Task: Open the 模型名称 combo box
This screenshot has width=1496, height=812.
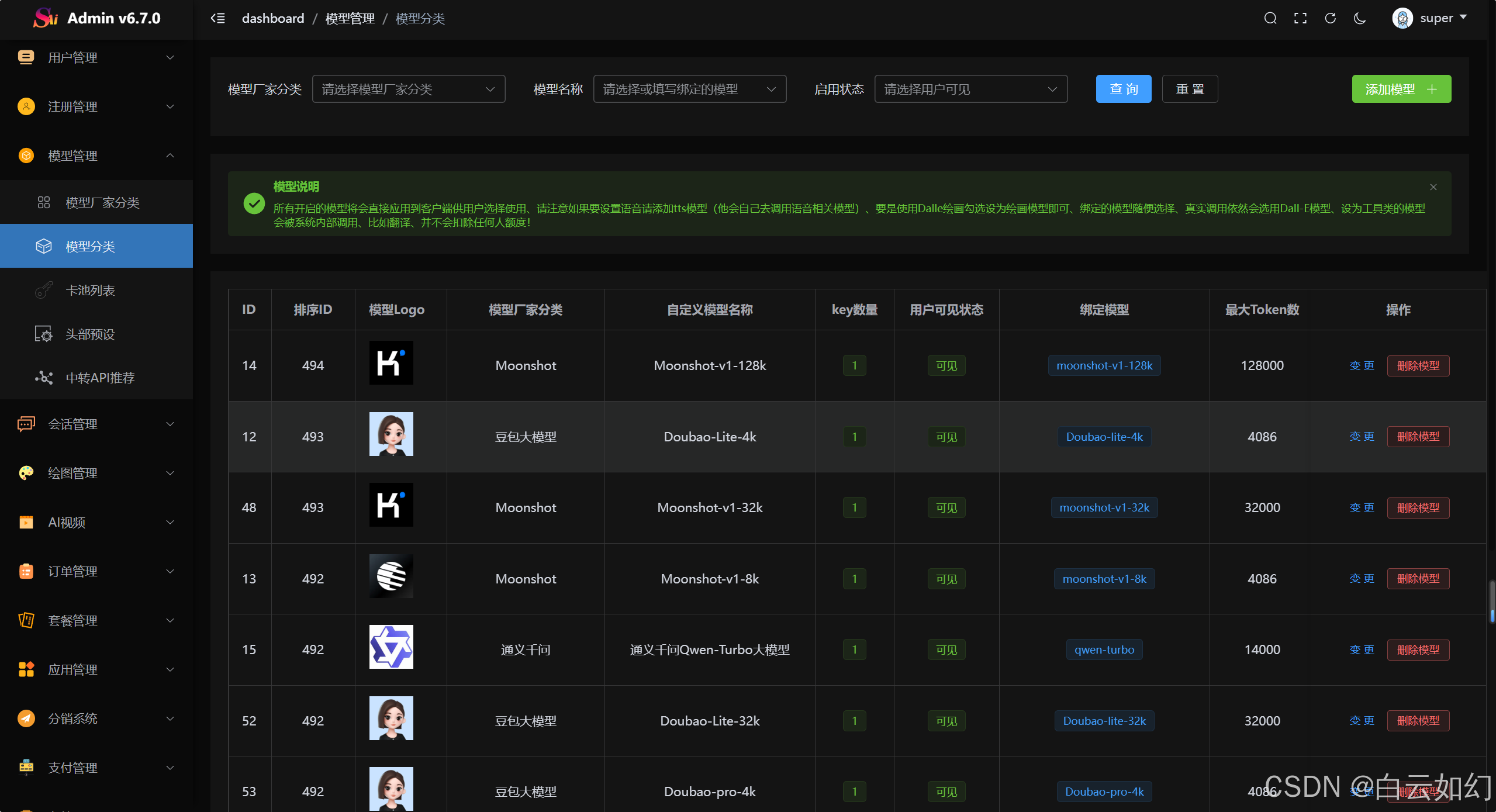Action: [689, 89]
